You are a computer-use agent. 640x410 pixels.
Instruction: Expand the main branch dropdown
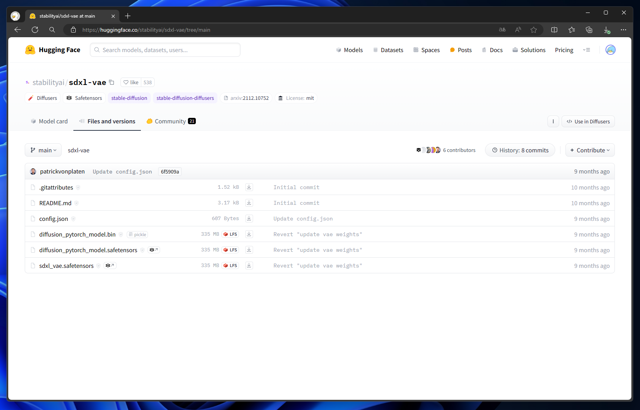pyautogui.click(x=43, y=150)
